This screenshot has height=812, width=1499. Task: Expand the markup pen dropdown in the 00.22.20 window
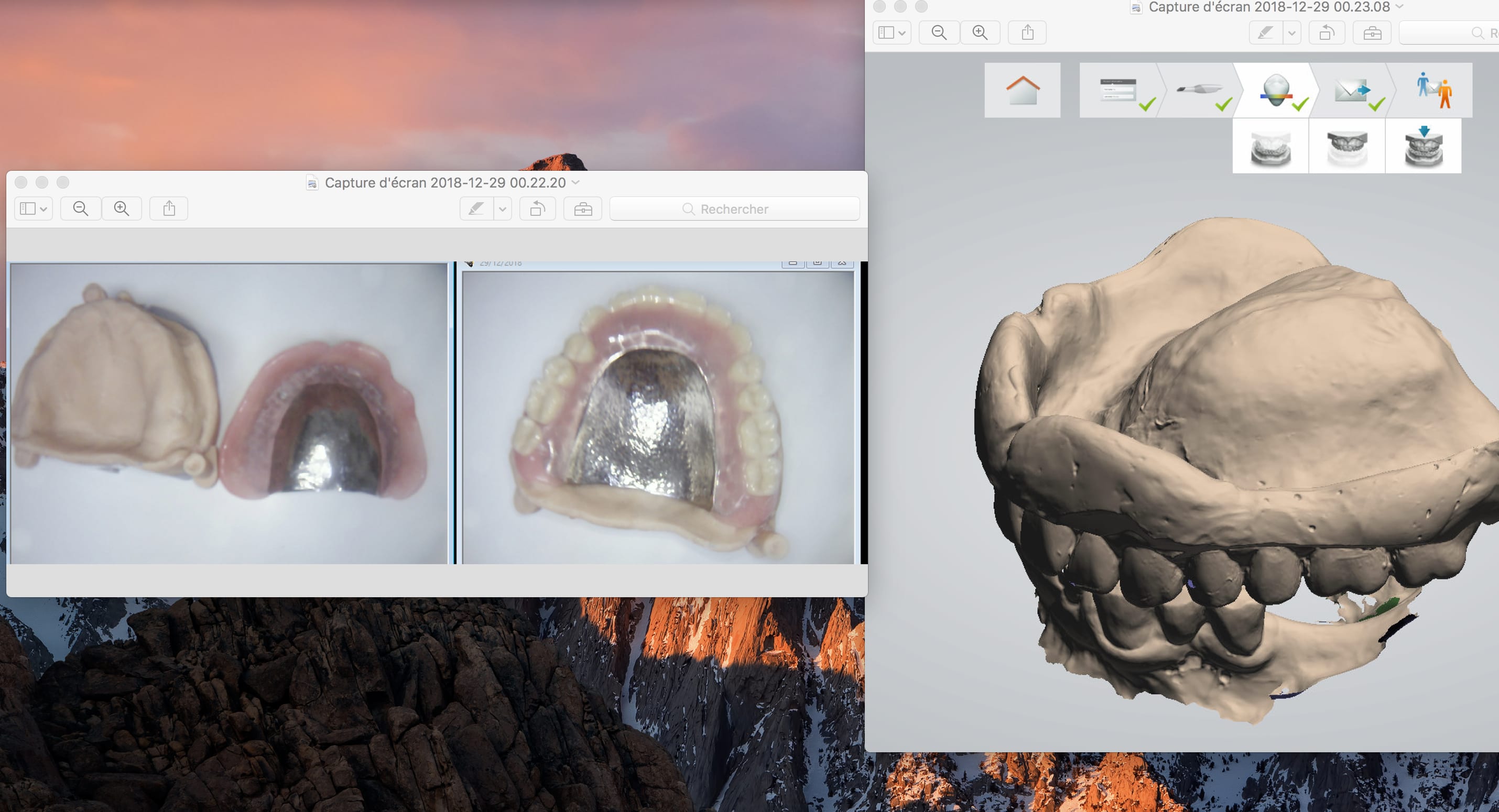pyautogui.click(x=503, y=209)
